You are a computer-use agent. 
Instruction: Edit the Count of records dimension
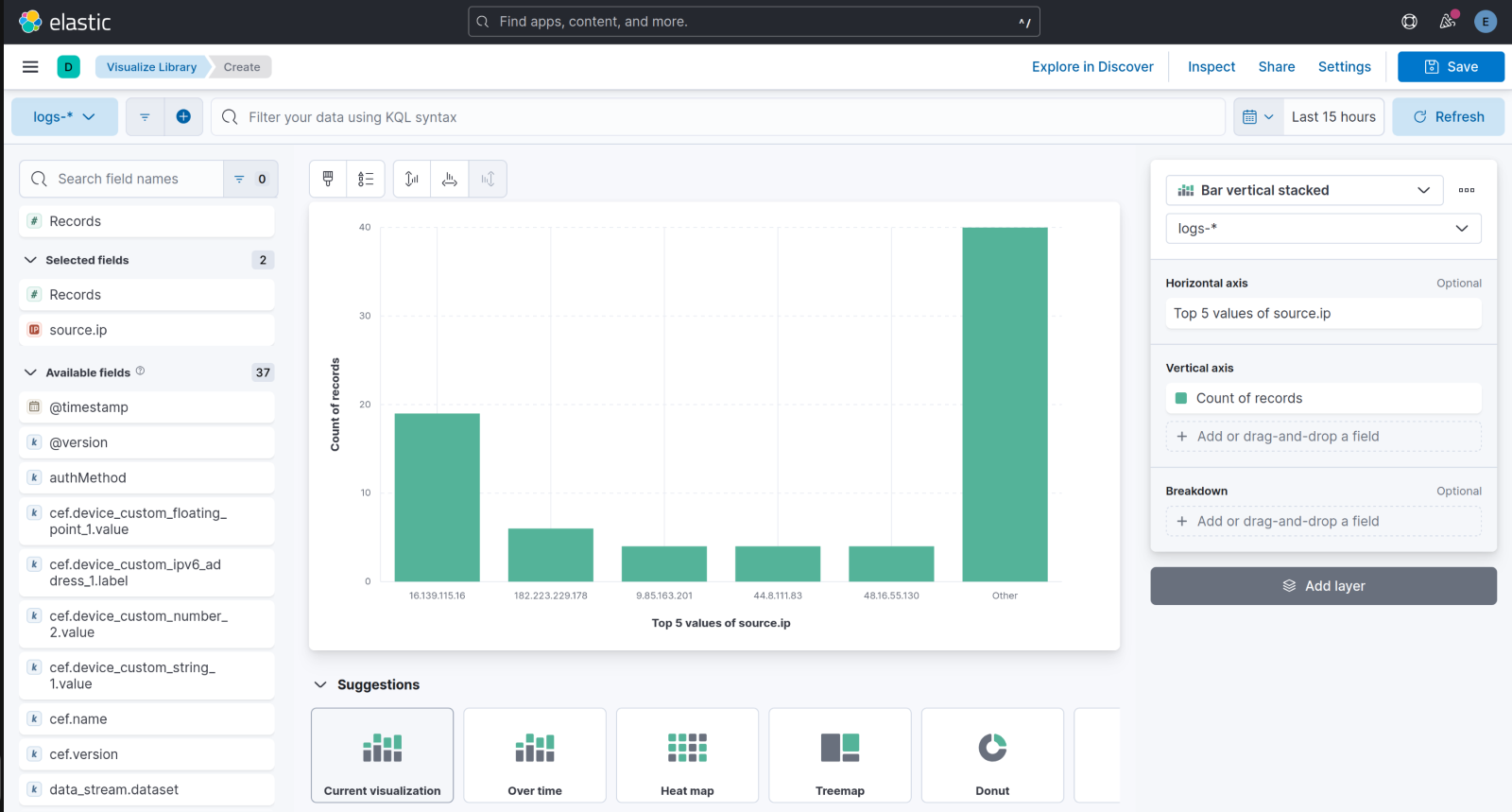tap(1323, 398)
